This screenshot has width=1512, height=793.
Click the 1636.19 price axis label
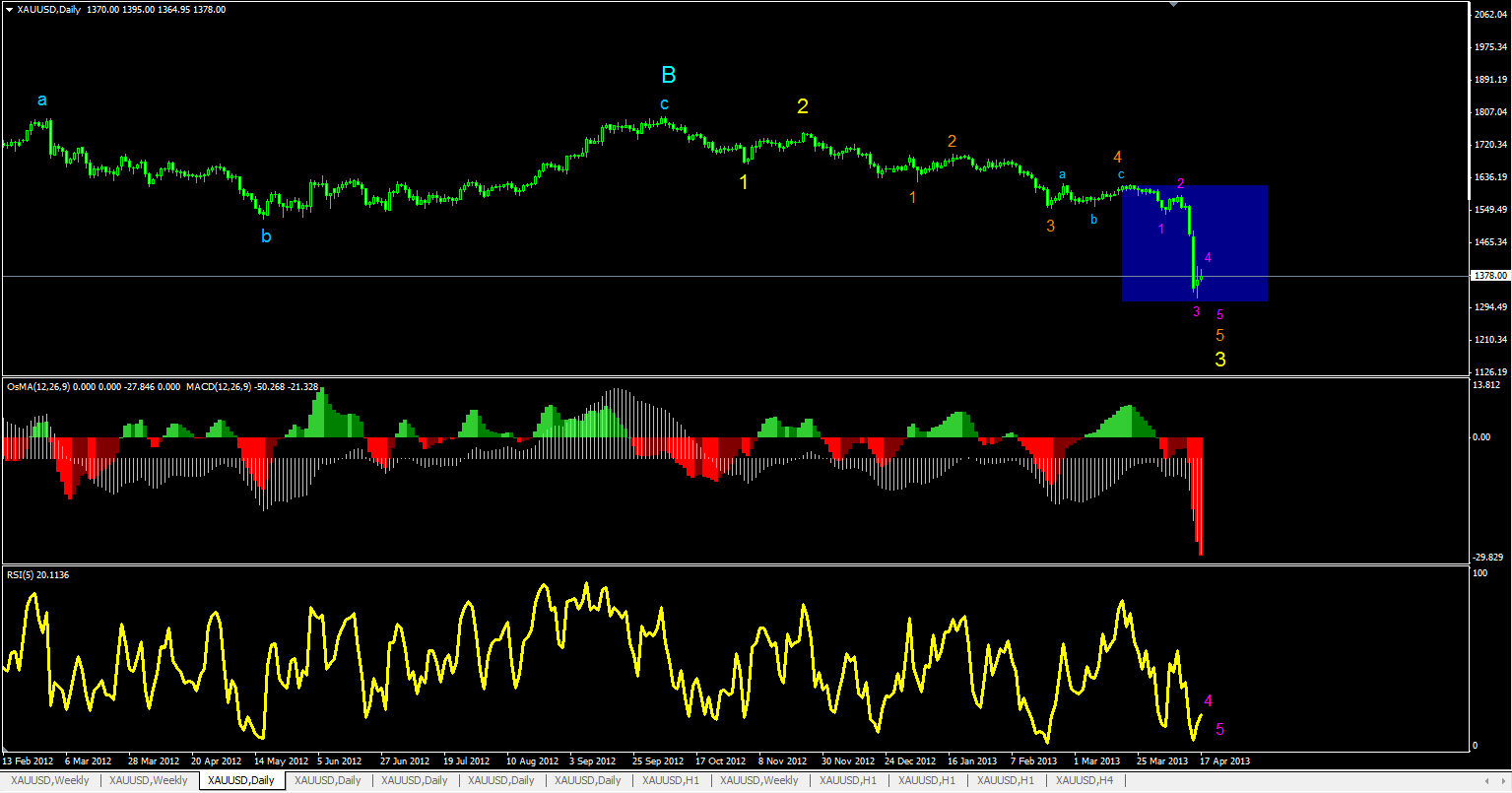(1491, 177)
